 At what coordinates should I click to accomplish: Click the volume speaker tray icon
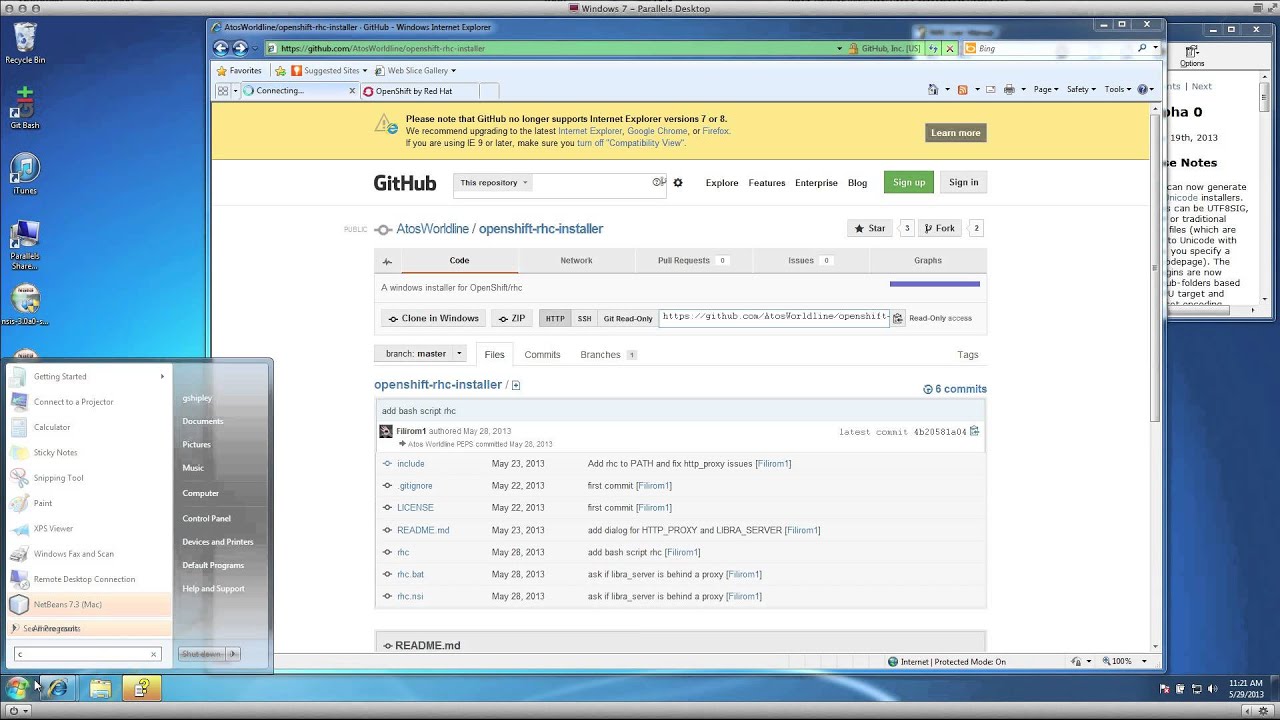[1213, 688]
